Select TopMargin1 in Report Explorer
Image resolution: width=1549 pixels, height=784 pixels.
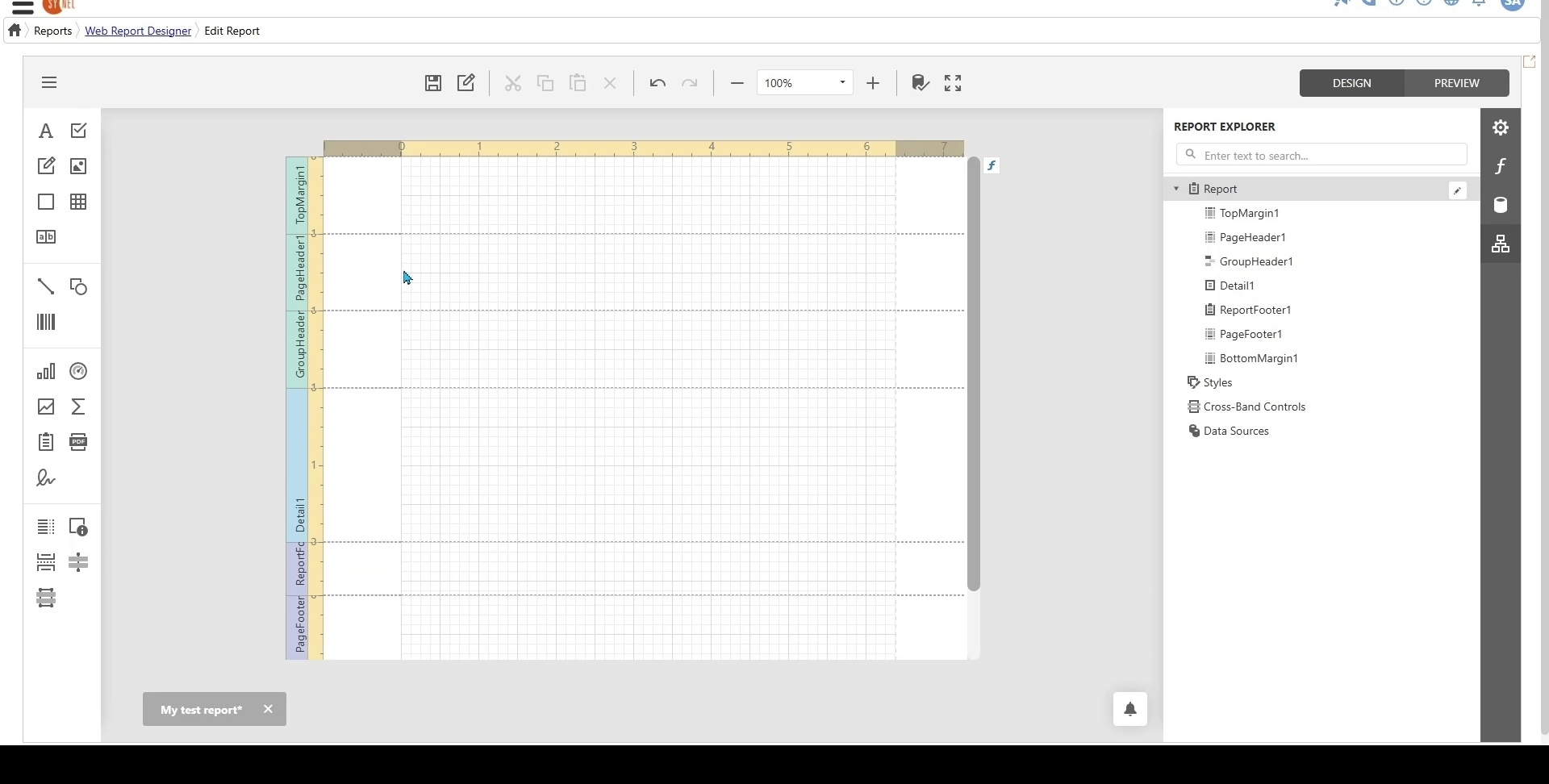(1249, 213)
